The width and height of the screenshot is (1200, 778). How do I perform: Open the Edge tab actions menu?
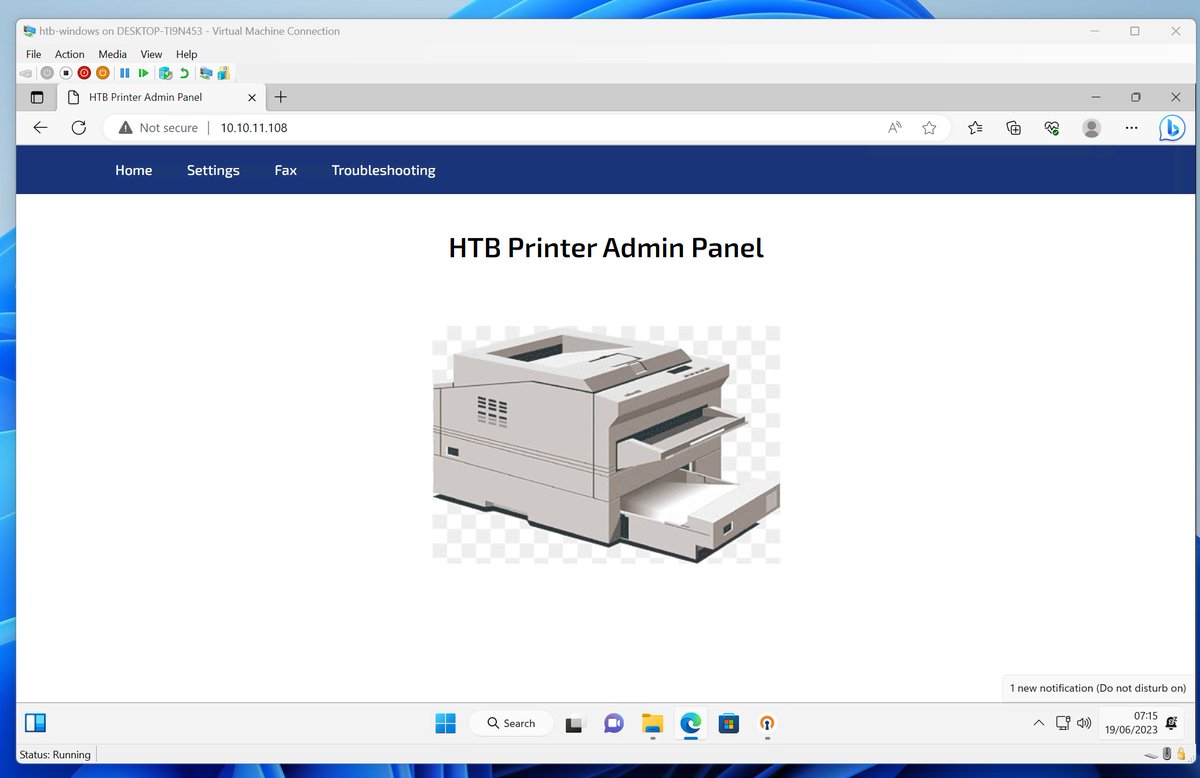pyautogui.click(x=37, y=97)
